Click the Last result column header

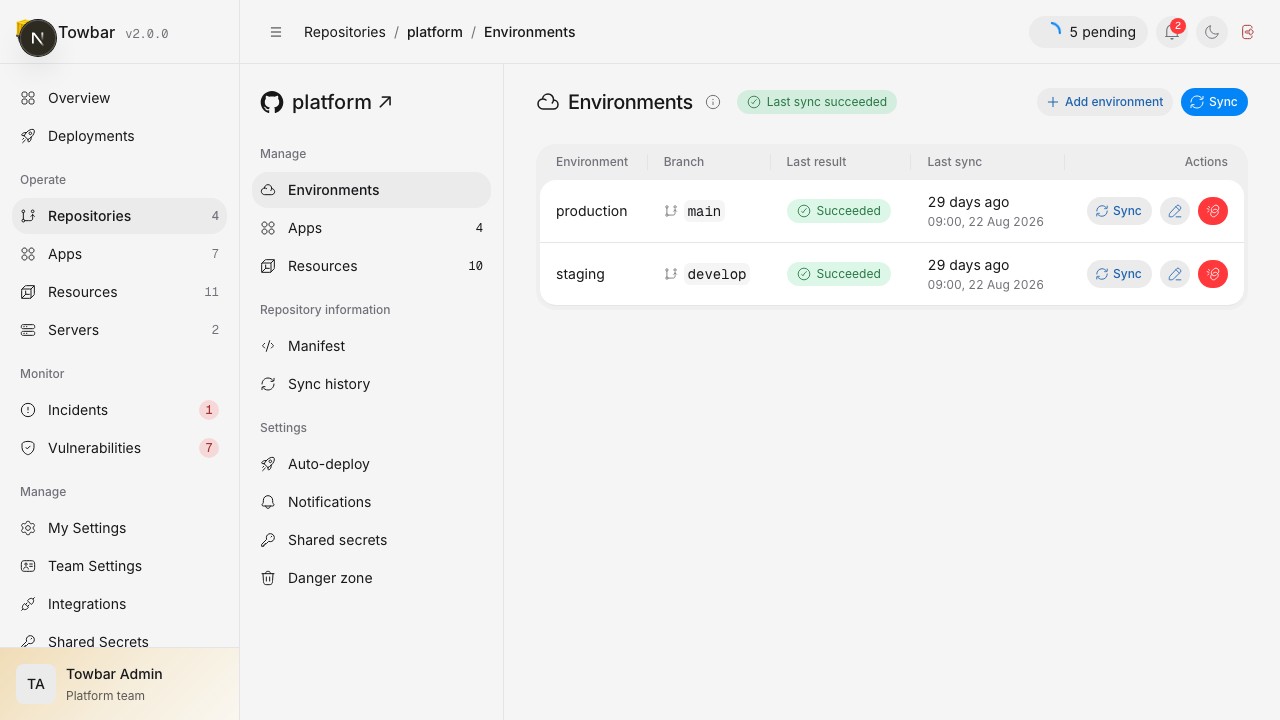[816, 162]
